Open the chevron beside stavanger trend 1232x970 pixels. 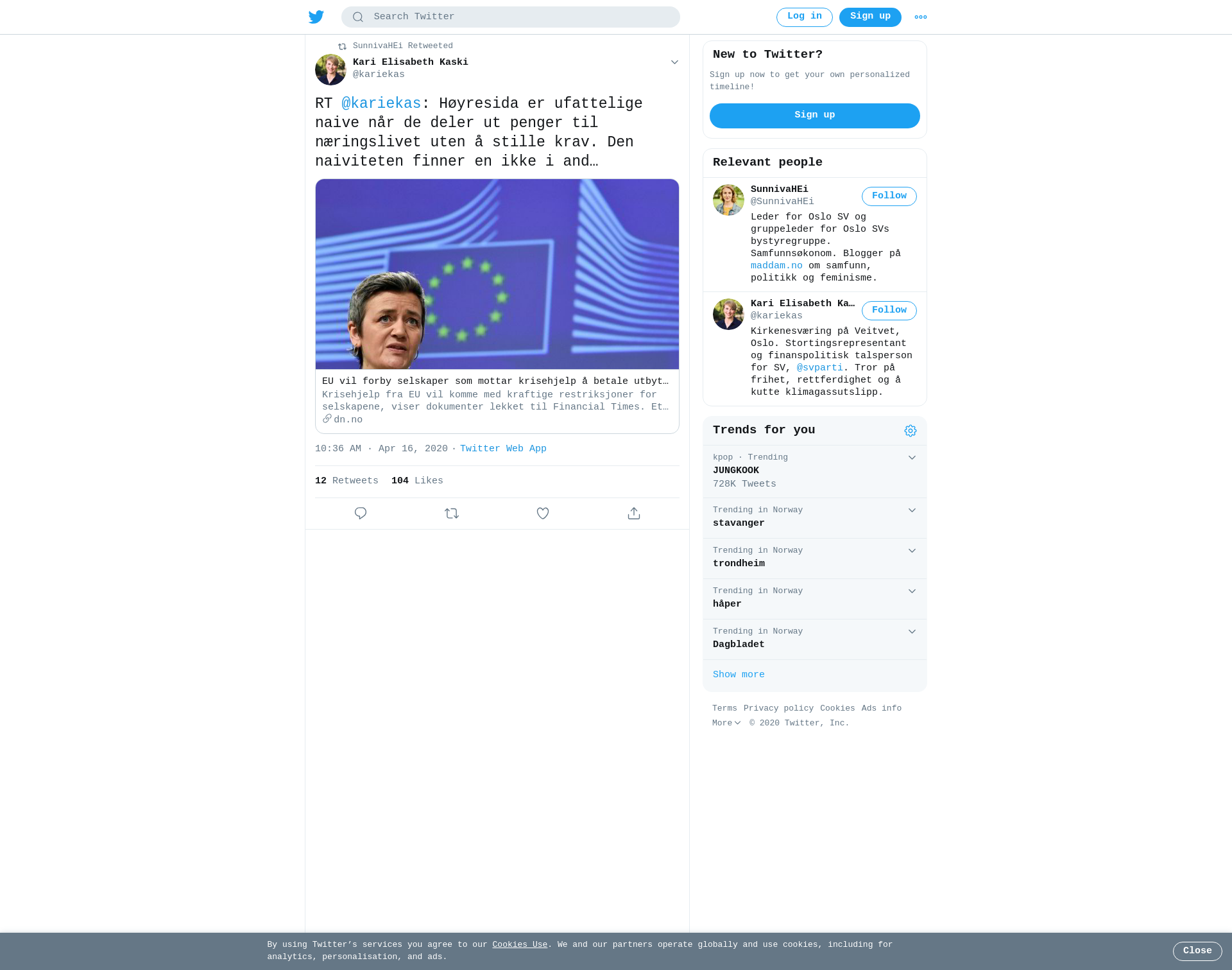pos(912,510)
